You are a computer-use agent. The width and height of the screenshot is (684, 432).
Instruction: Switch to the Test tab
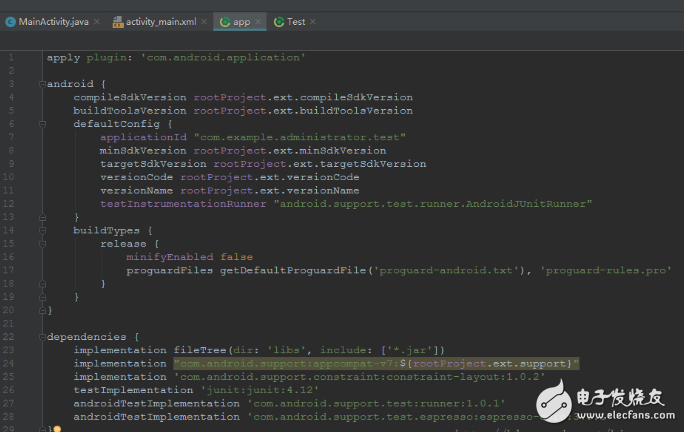tap(296, 21)
